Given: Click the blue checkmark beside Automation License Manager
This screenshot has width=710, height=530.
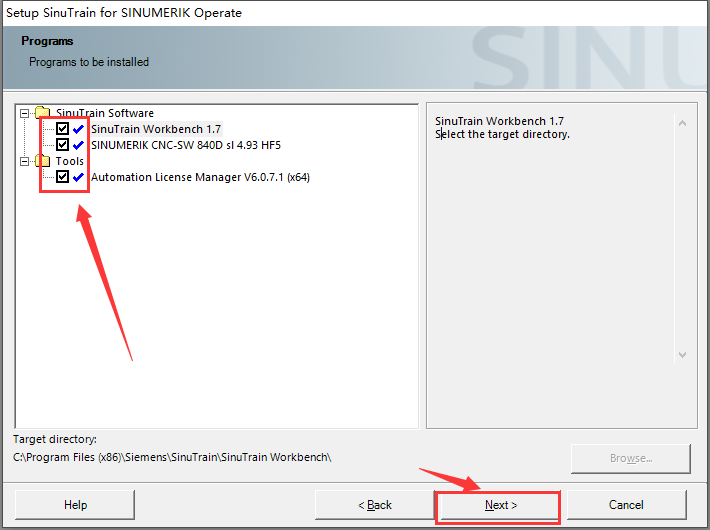Looking at the screenshot, I should pos(78,177).
